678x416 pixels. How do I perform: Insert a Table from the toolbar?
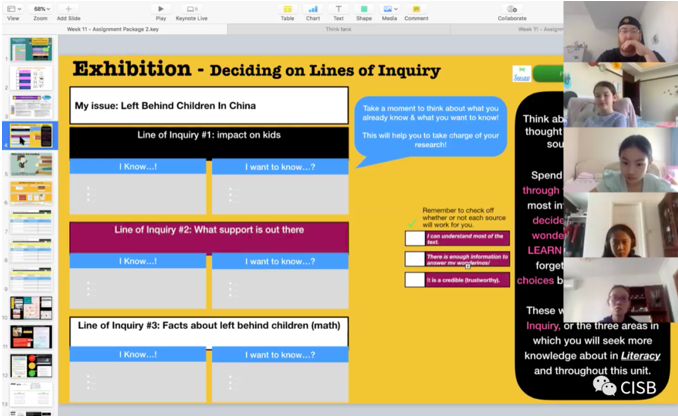[288, 9]
